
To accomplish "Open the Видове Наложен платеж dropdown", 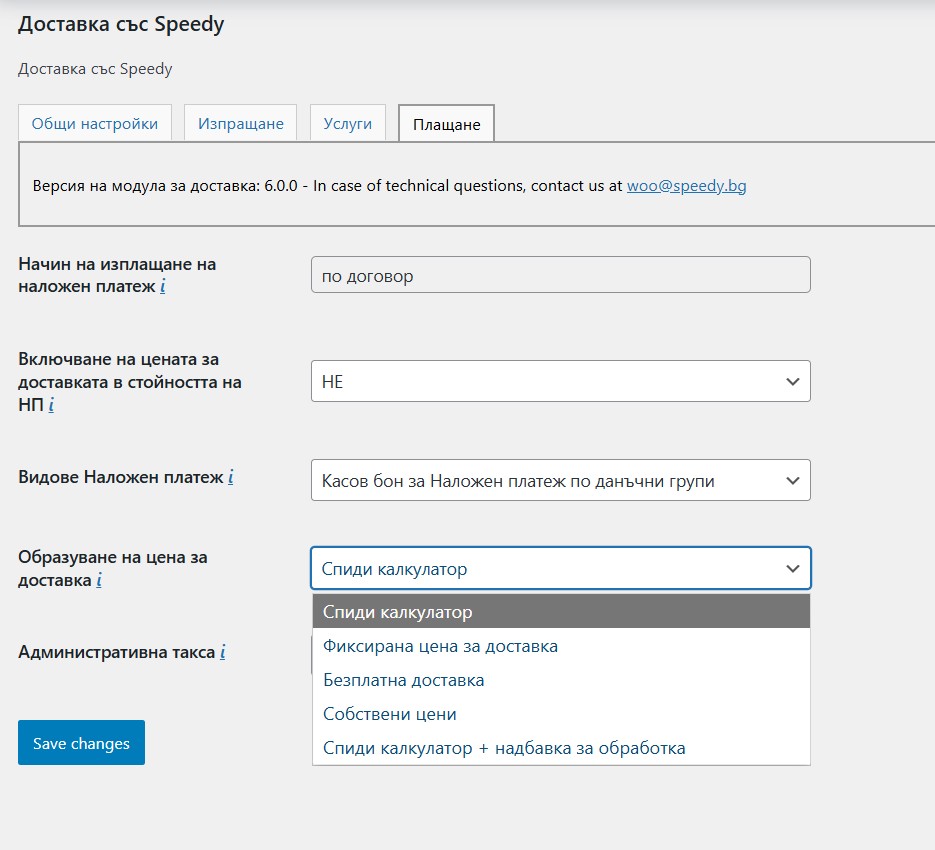I will point(560,480).
